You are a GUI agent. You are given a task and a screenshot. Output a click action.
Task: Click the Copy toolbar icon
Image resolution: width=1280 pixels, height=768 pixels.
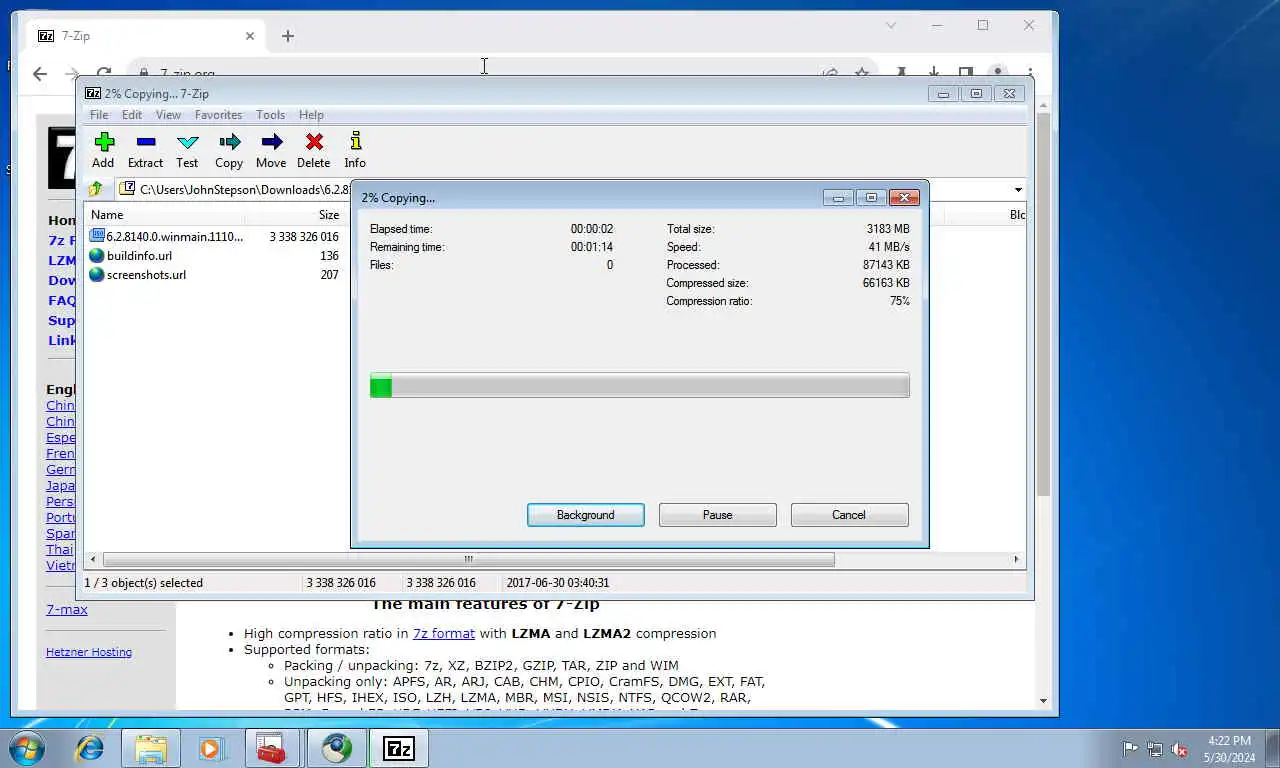(229, 142)
